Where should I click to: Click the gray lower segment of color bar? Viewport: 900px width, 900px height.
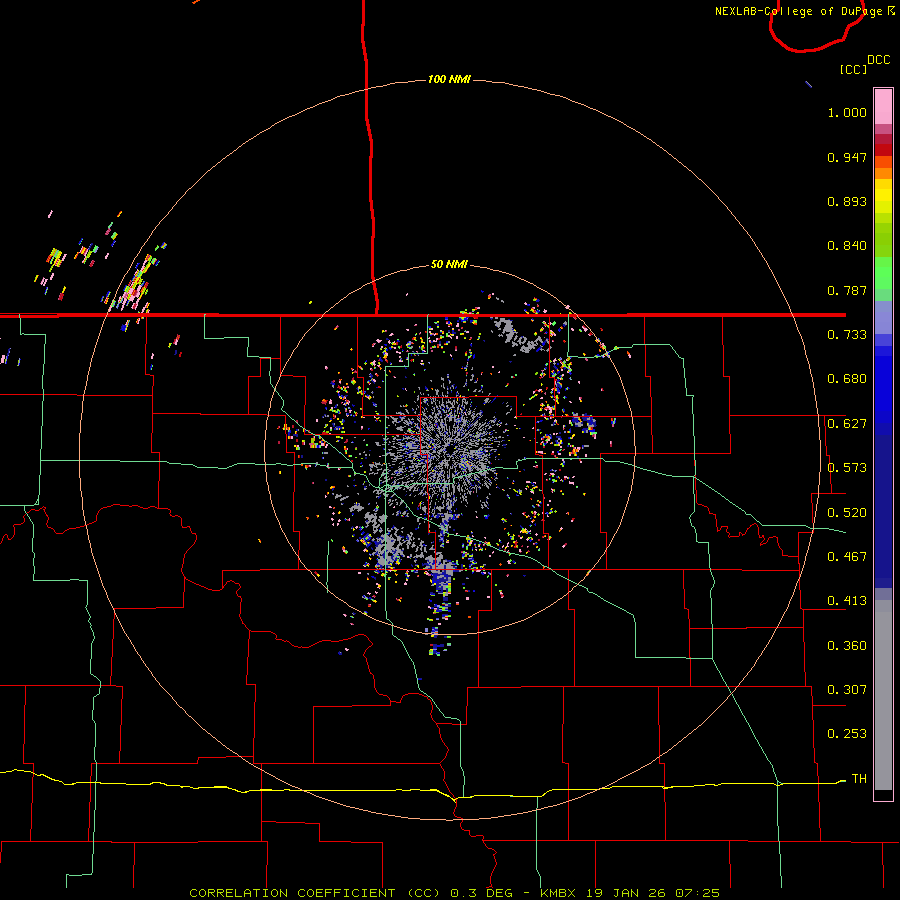pos(883,695)
